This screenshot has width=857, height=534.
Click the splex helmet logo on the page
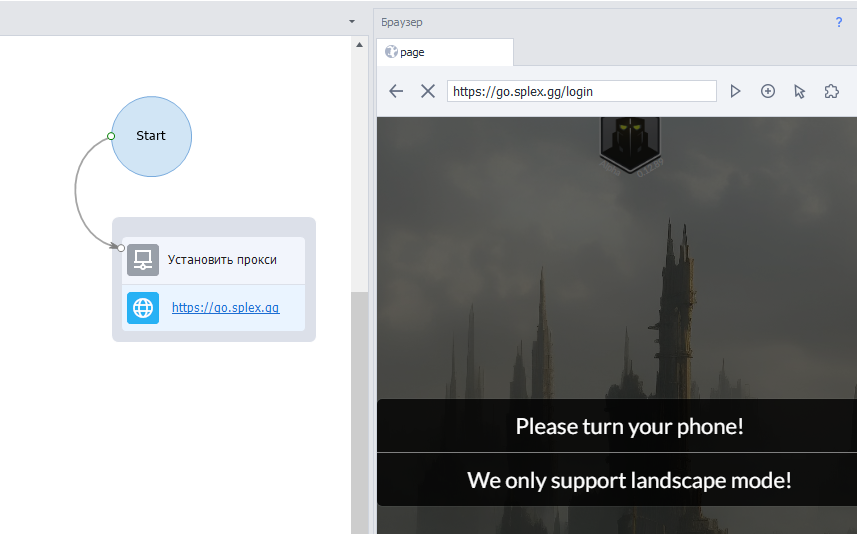coord(630,145)
